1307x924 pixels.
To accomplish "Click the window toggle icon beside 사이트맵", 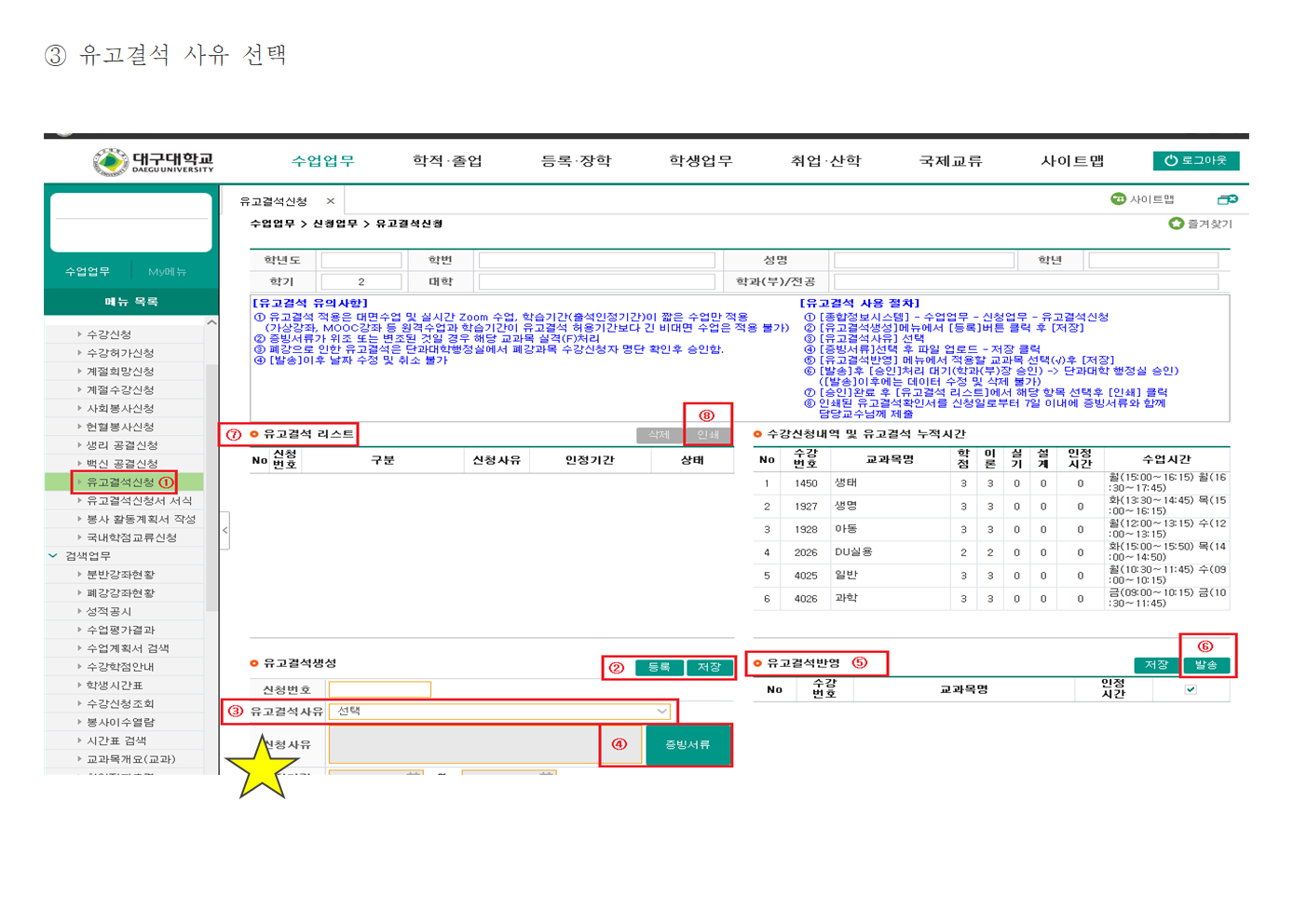I will [1227, 199].
